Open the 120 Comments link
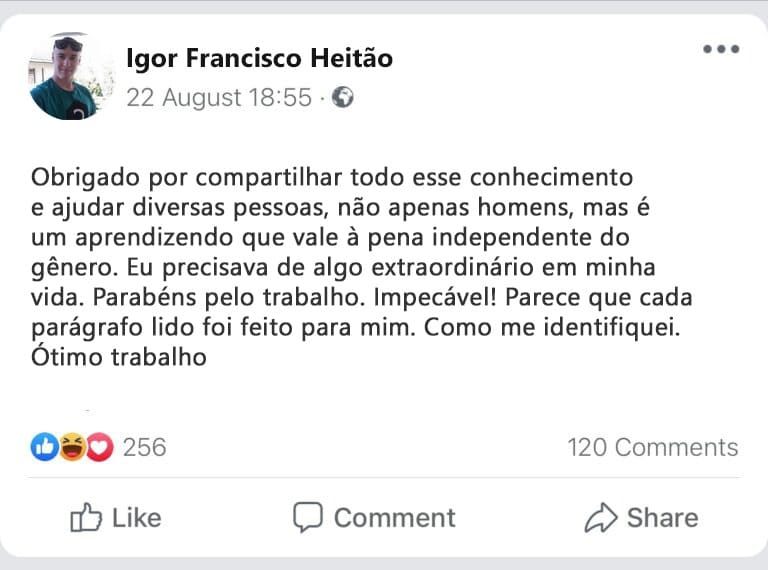 652,447
